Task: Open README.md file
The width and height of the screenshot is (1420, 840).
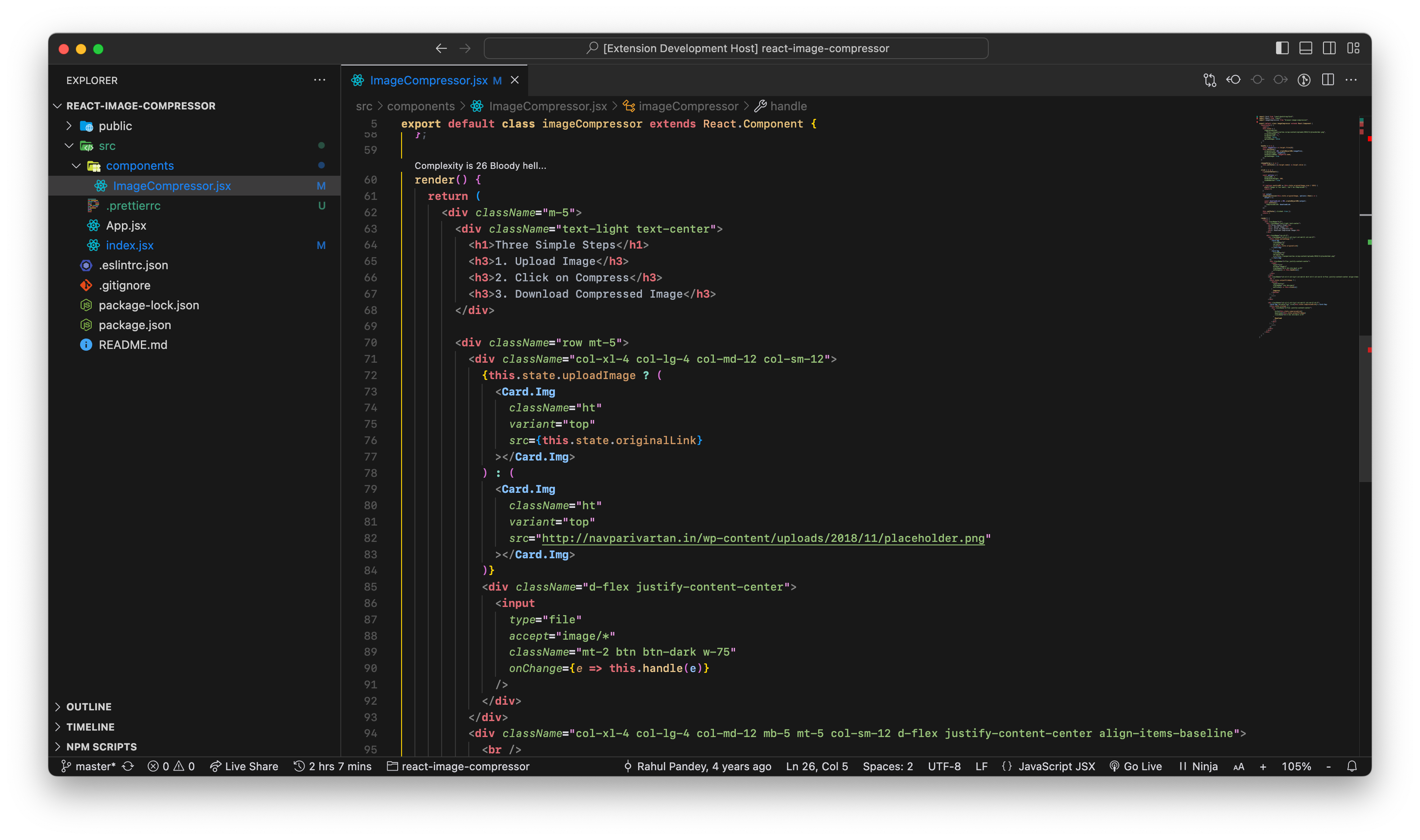Action: [194, 345]
